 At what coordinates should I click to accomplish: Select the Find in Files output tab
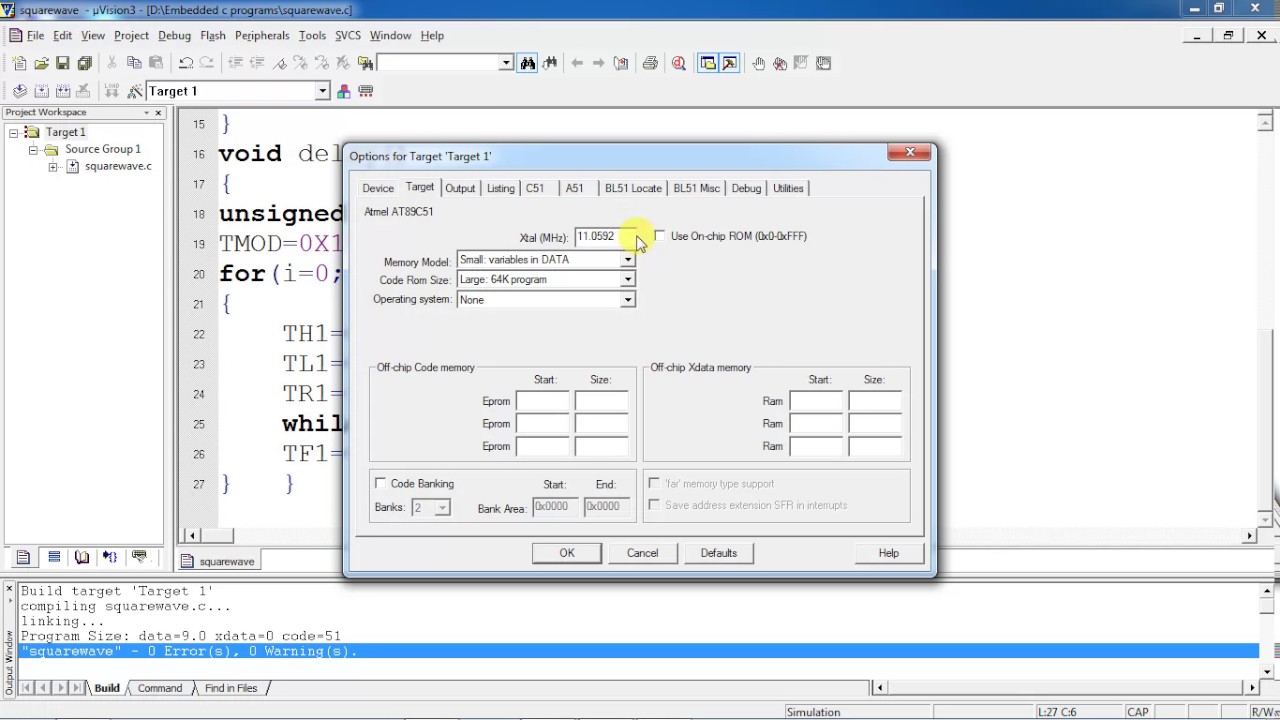231,688
